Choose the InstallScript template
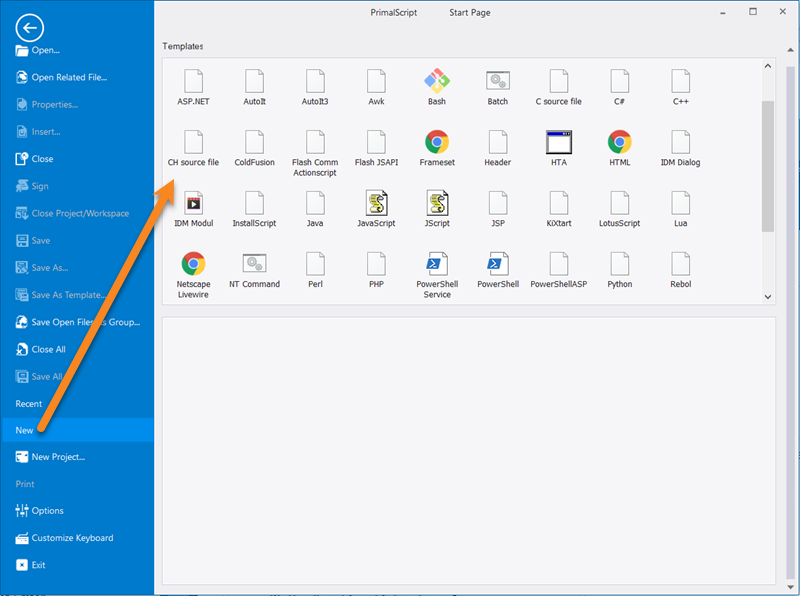 (x=254, y=209)
